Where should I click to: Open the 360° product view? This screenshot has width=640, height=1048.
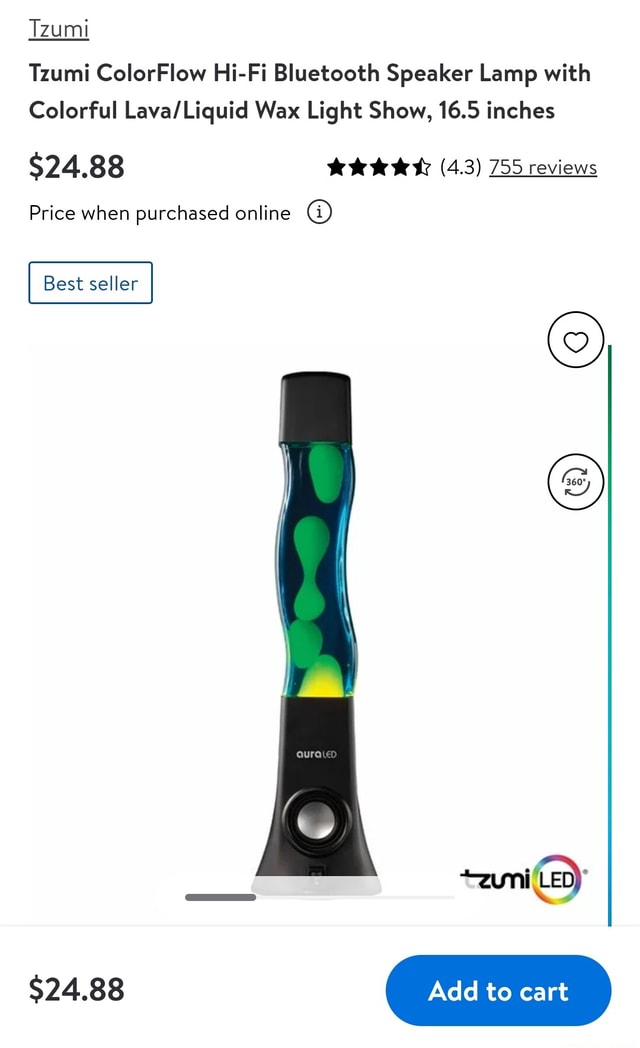[x=575, y=481]
